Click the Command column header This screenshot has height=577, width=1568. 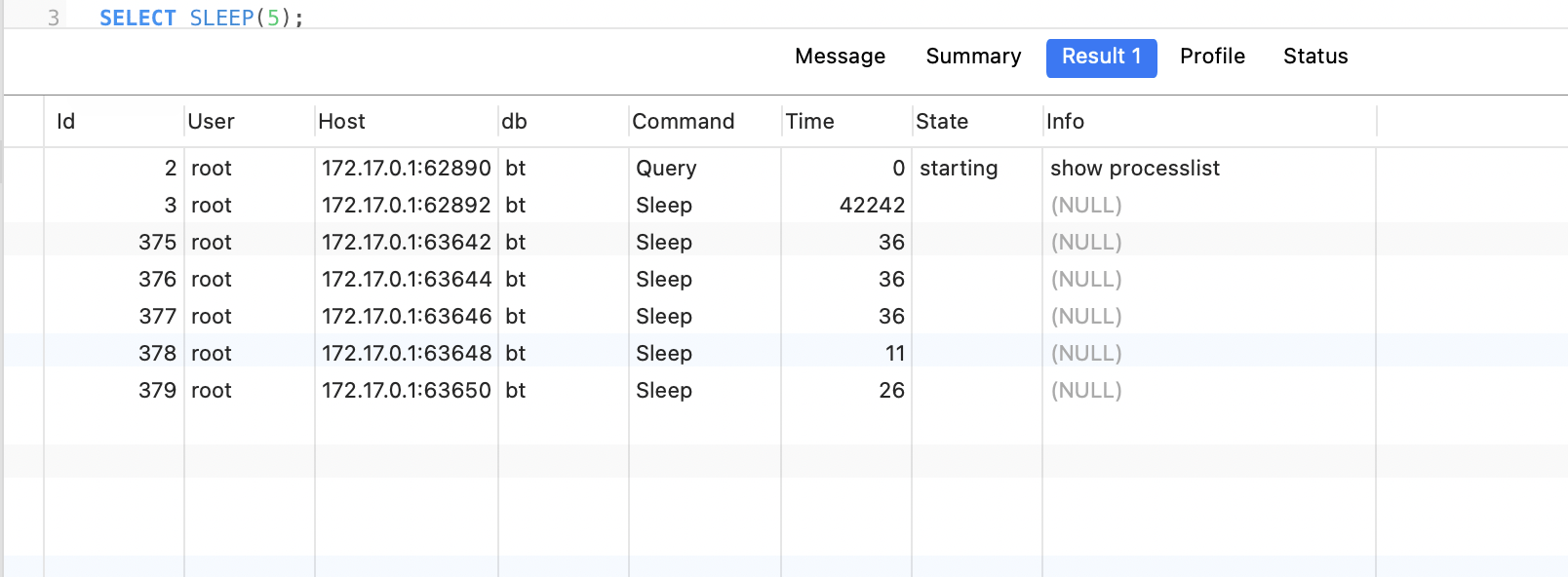click(x=704, y=122)
